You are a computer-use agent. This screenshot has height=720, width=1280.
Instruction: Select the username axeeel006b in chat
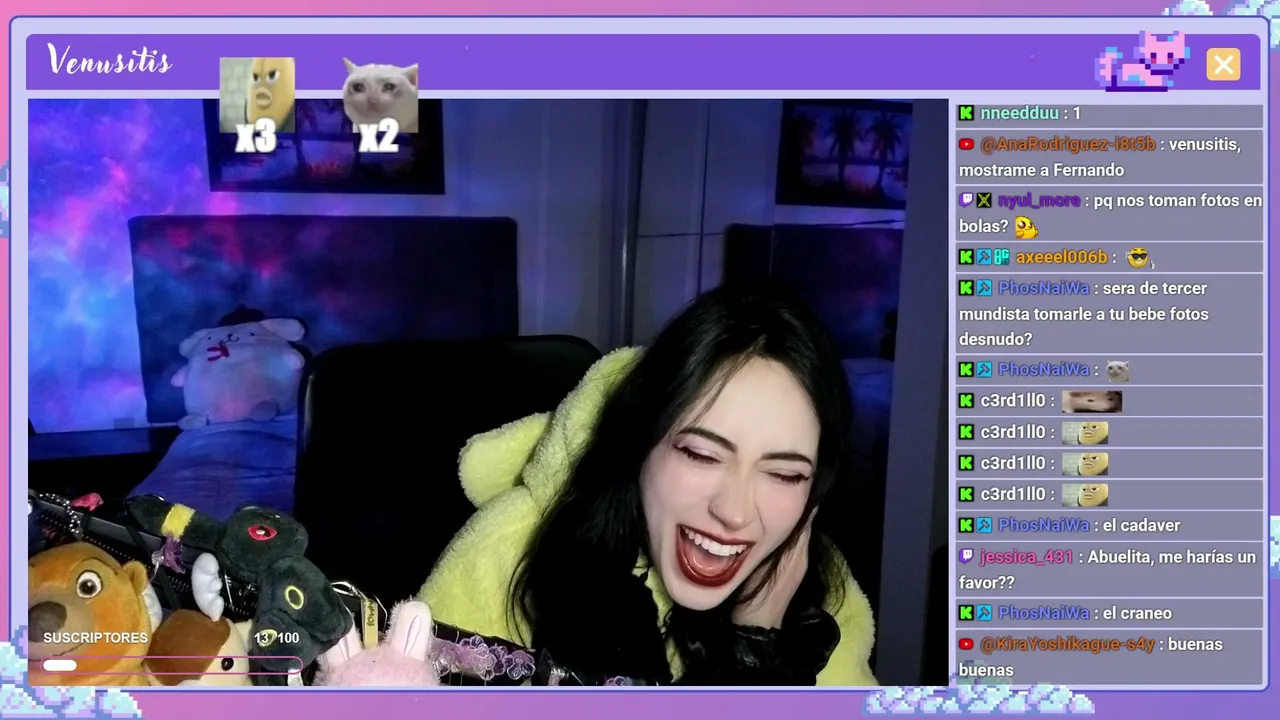pyautogui.click(x=1062, y=257)
